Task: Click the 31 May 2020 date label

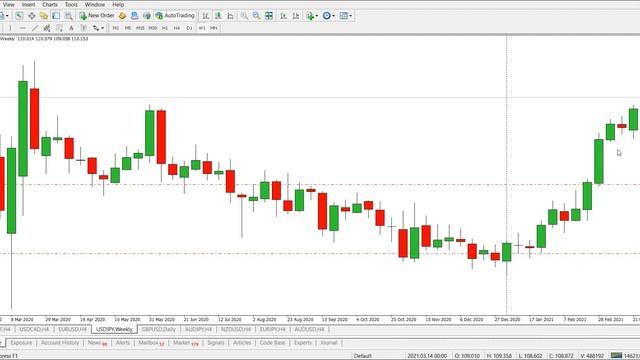Action: point(162,320)
